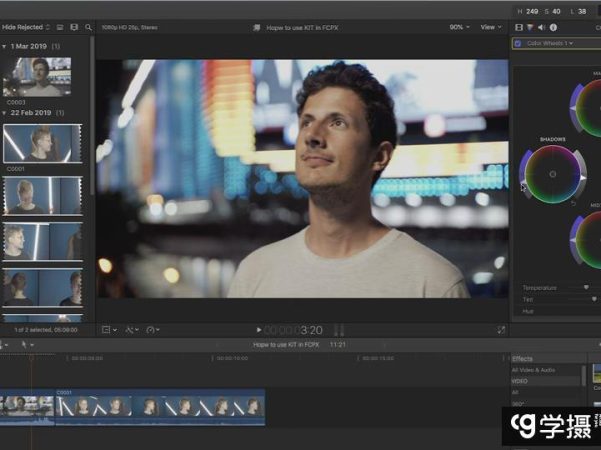Click the clapperboard project icon in viewer header
Image resolution: width=601 pixels, height=450 pixels.
[256, 28]
